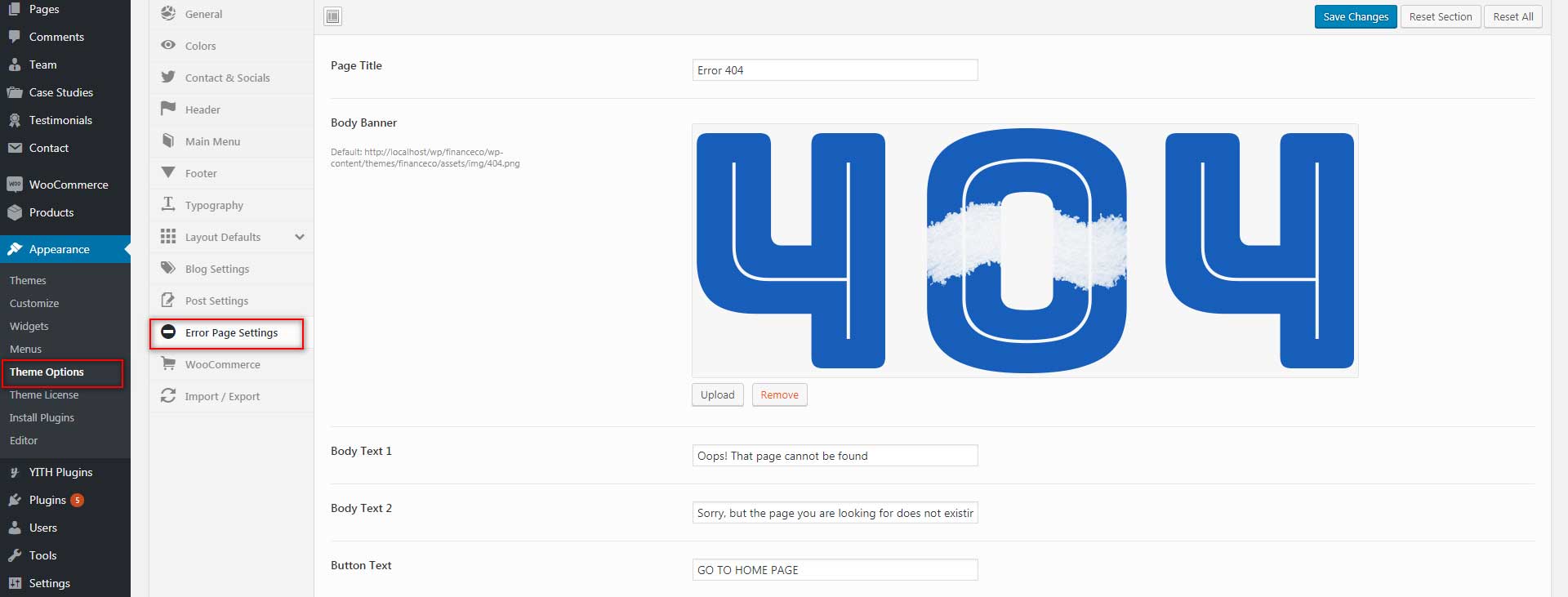Click the Body Text 2 input field
The width and height of the screenshot is (1568, 597).
point(835,513)
